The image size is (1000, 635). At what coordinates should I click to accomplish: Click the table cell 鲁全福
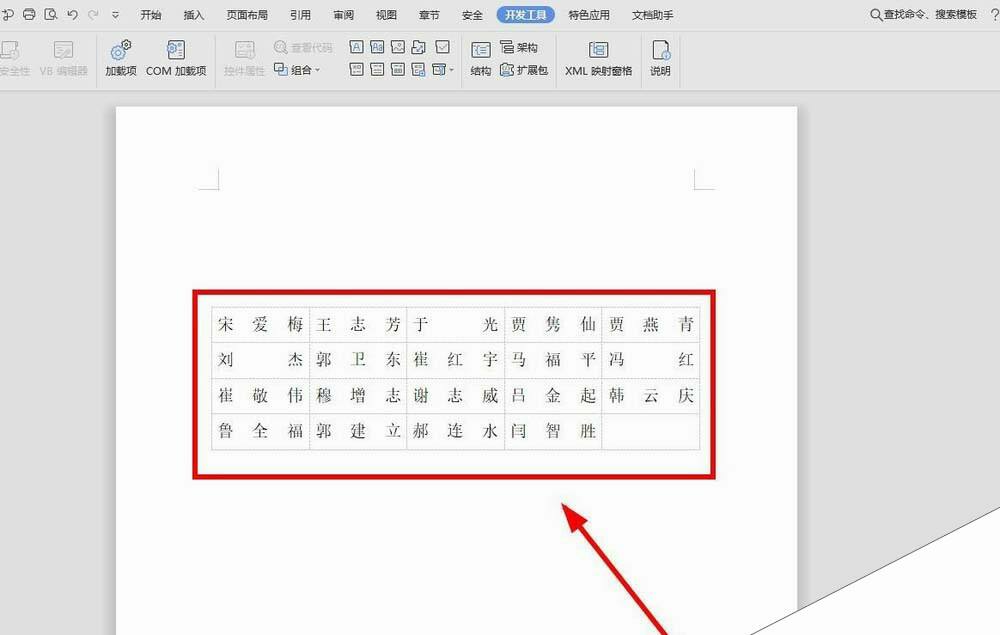click(260, 431)
